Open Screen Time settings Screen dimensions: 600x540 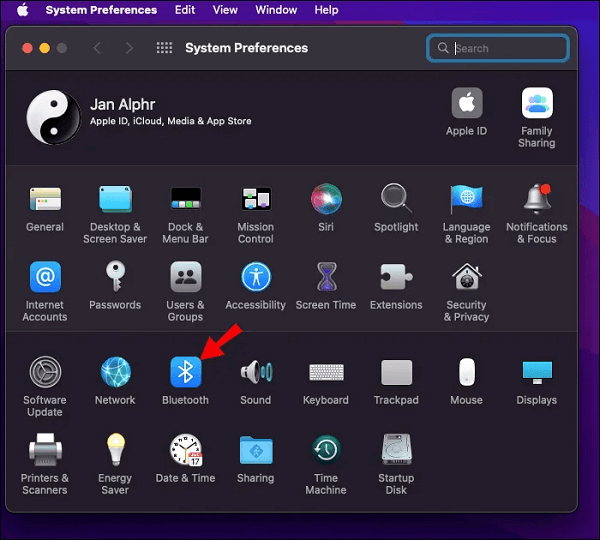click(326, 278)
